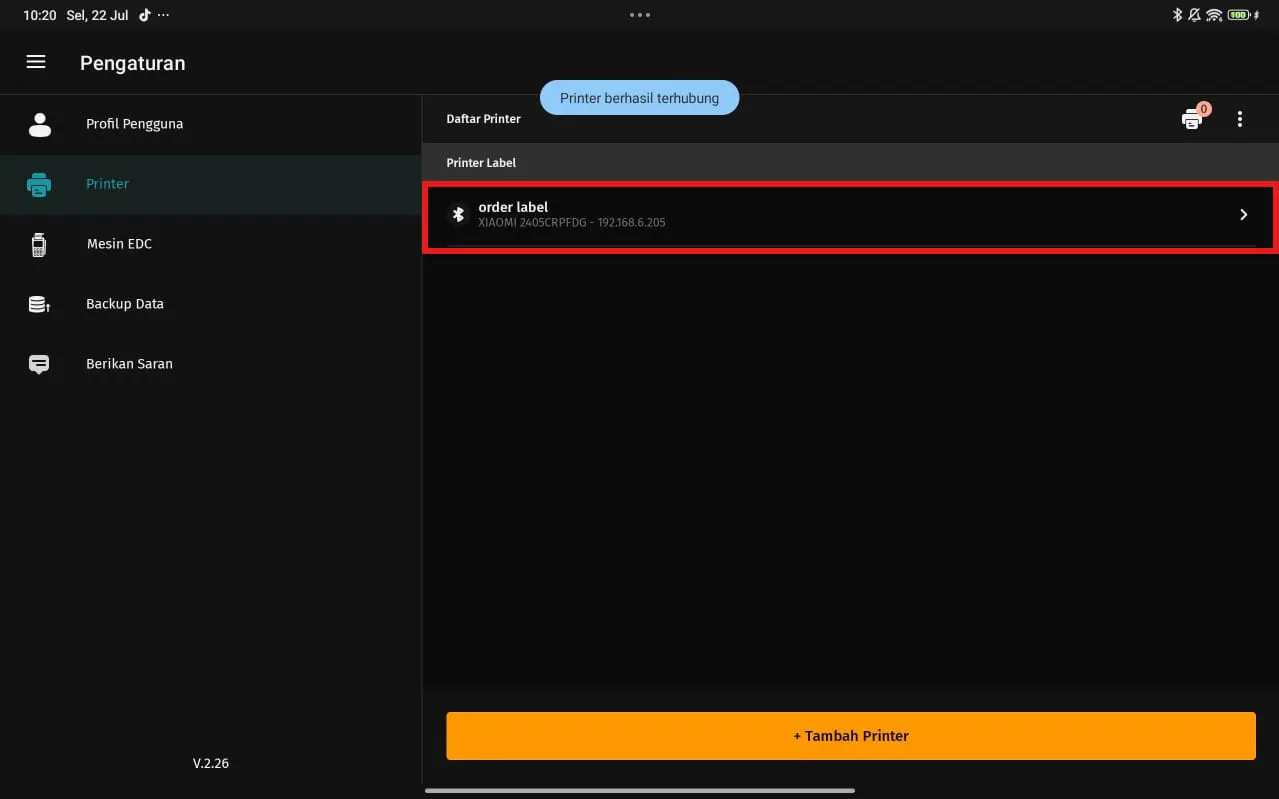Tap the battery indicator in status bar
Screen dimensions: 1279x799
(x=1238, y=15)
